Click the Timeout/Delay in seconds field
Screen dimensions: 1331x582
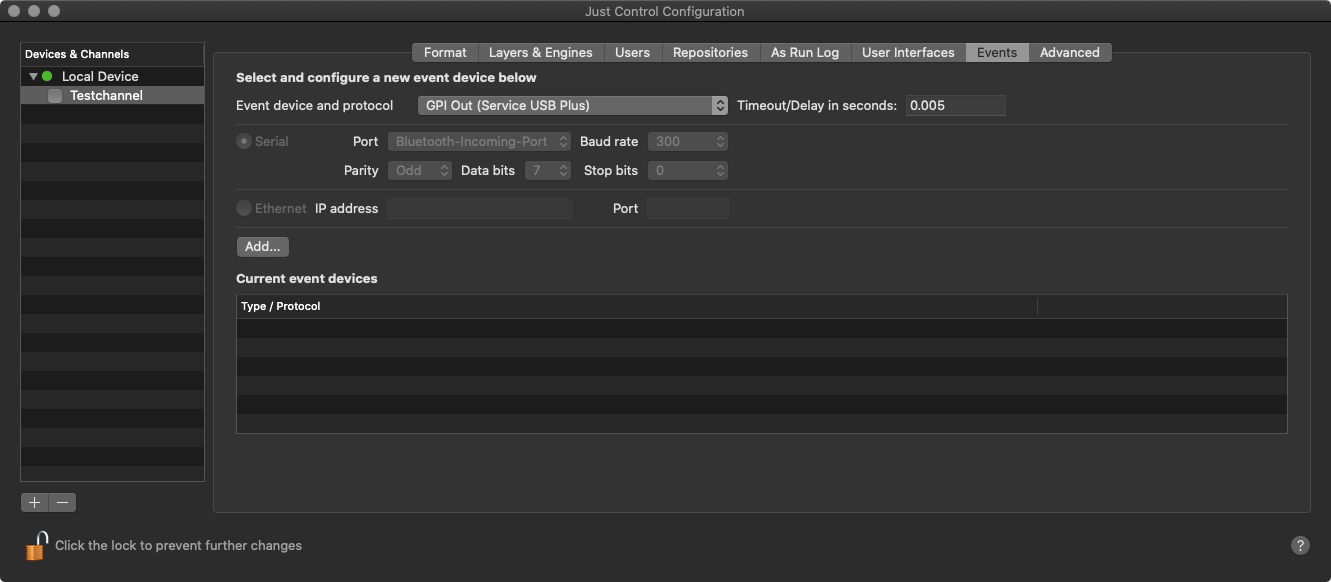(956, 105)
